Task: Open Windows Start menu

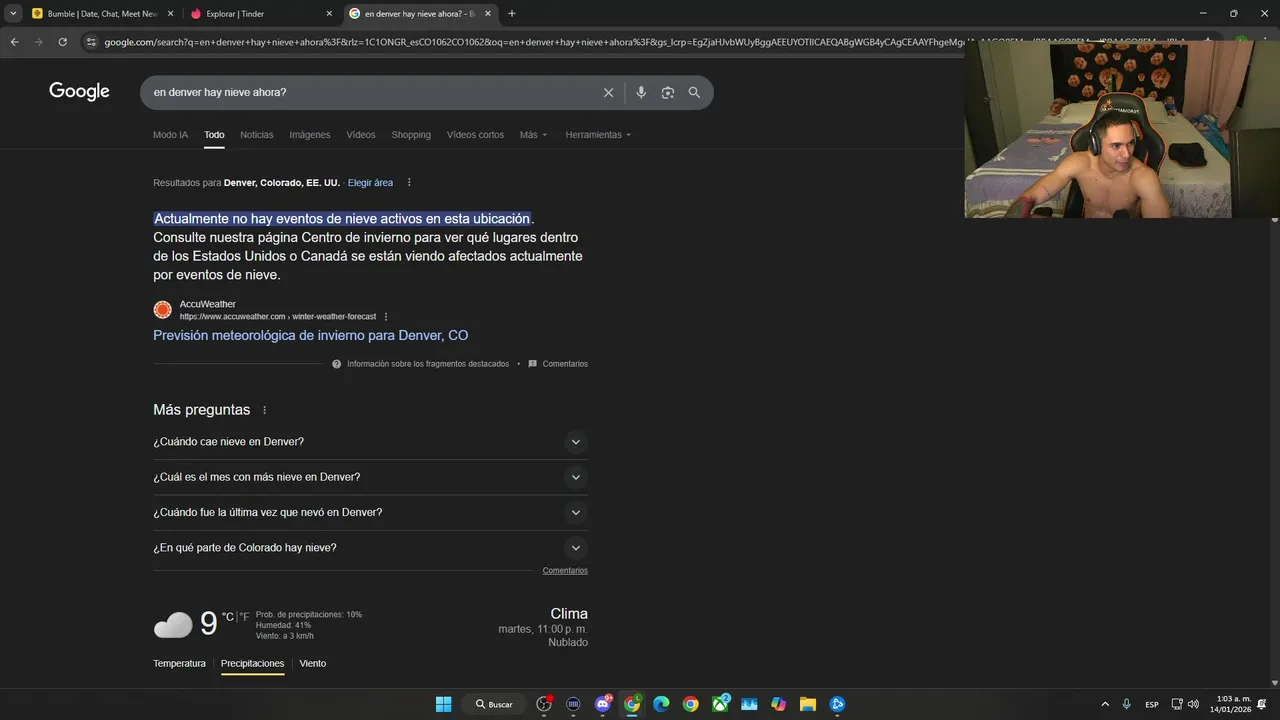Action: pos(443,704)
